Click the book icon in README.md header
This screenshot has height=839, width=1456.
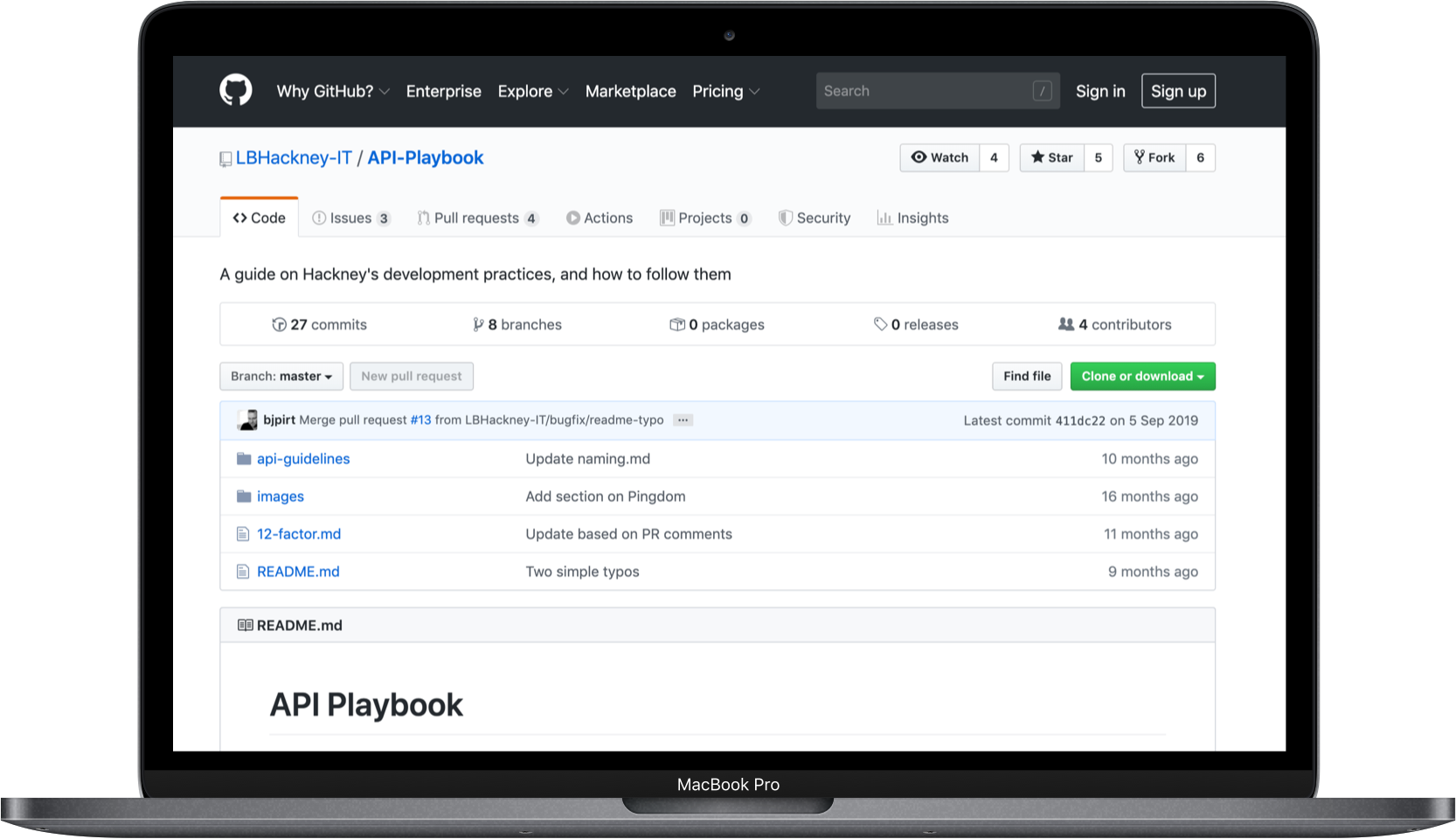pos(246,626)
